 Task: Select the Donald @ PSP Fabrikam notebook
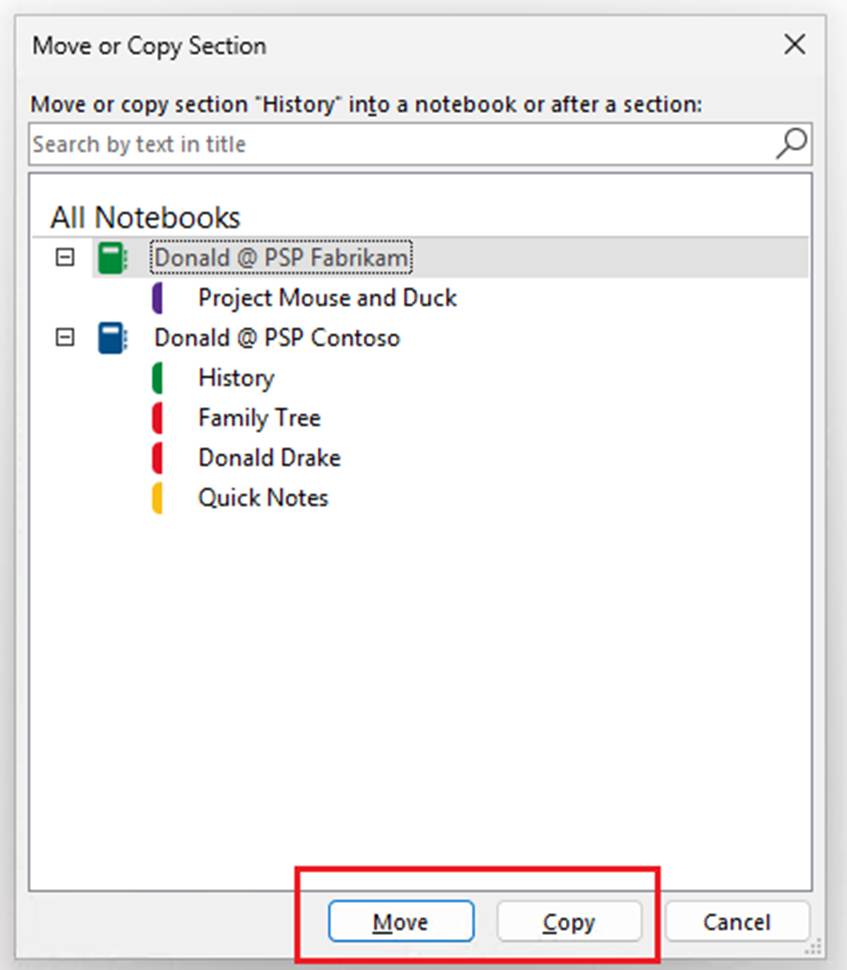(281, 258)
